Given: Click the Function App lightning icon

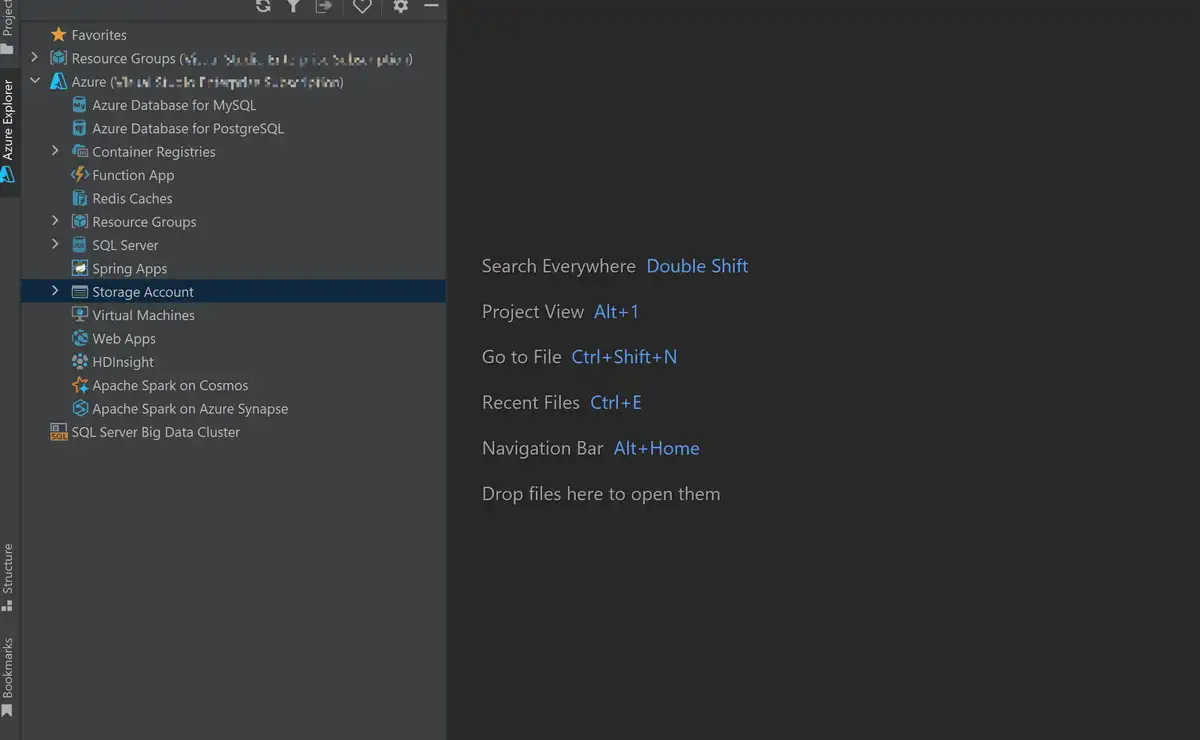Looking at the screenshot, I should click(80, 175).
